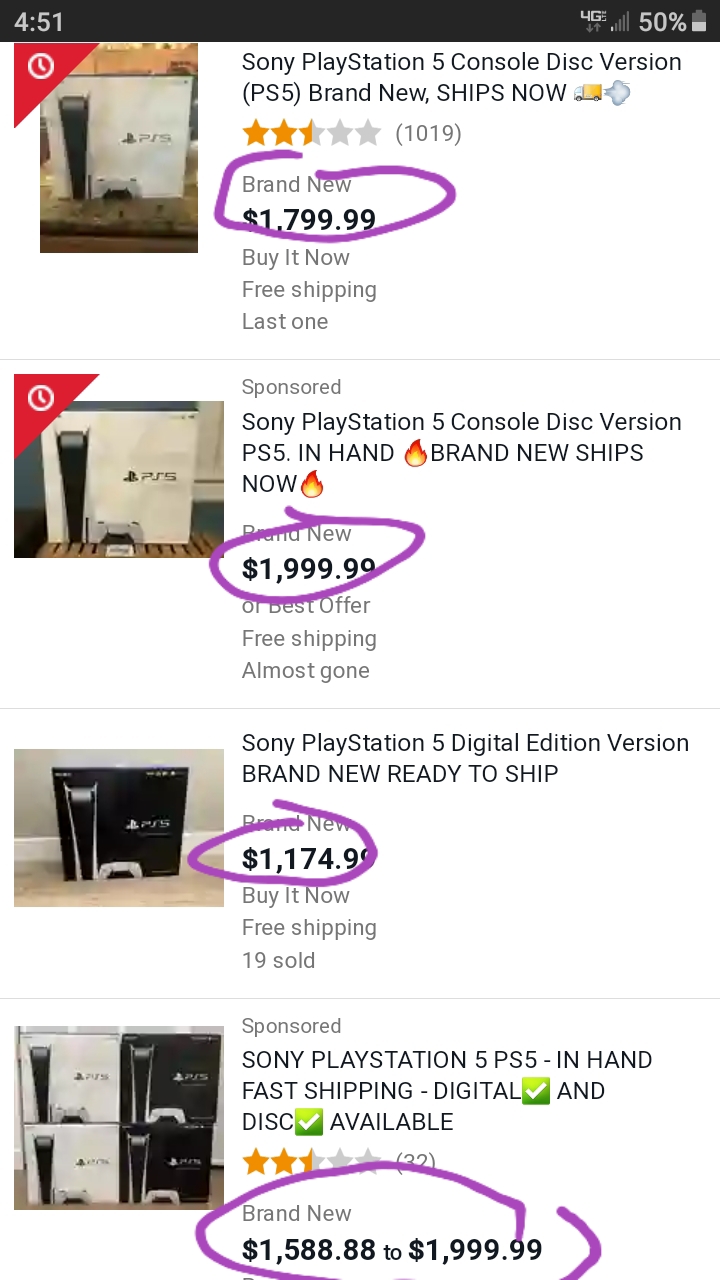Open the PS5 Disc Version SHIPS NOW listing title
Screen dimensions: 720x1280
tap(461, 77)
